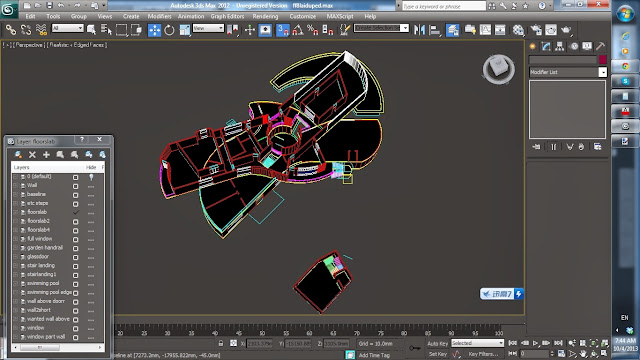
Task: Toggle the Manage Layers toolbar icon
Action: point(452,30)
